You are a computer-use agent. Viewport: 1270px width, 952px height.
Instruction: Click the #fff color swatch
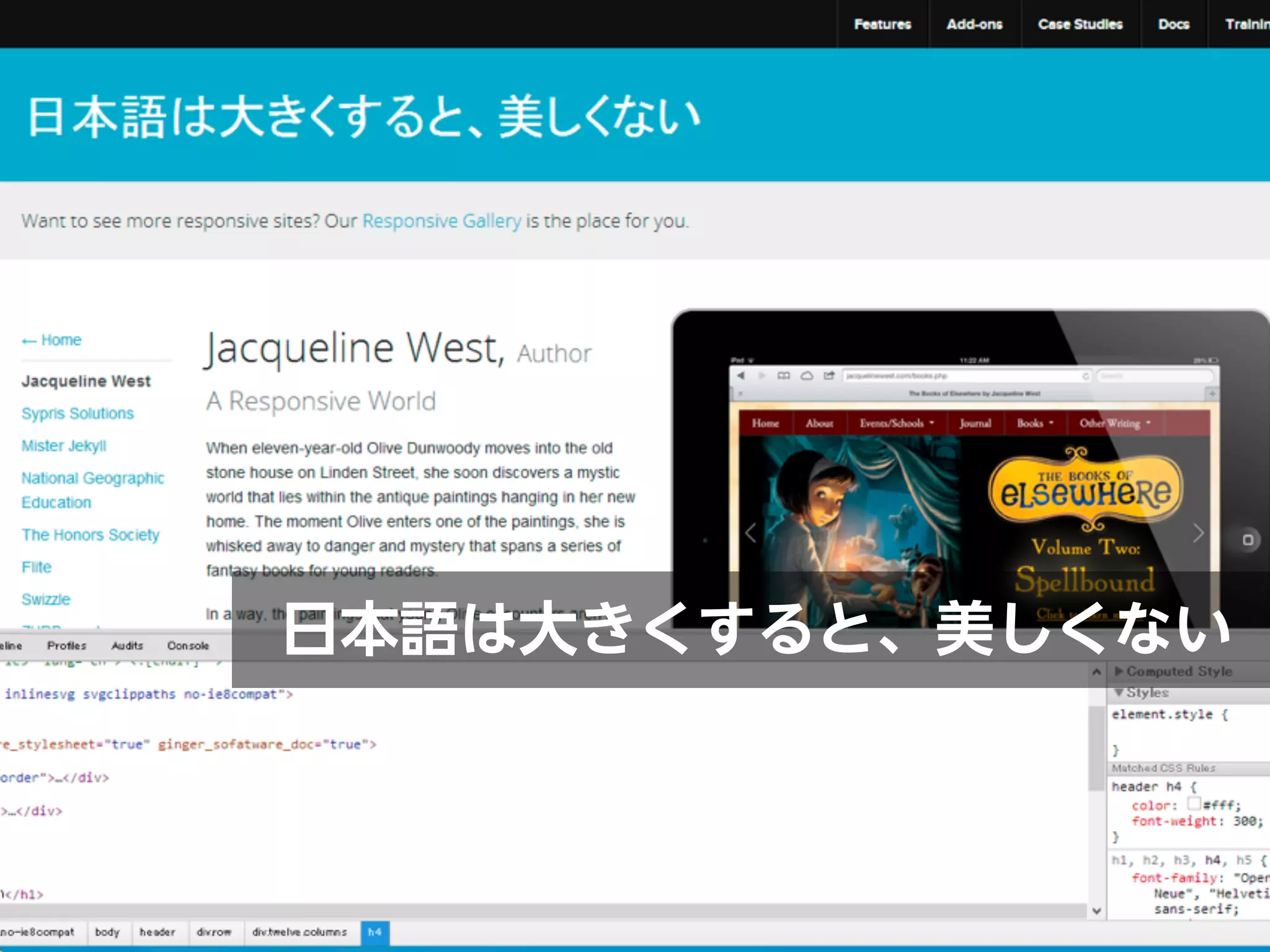1194,804
